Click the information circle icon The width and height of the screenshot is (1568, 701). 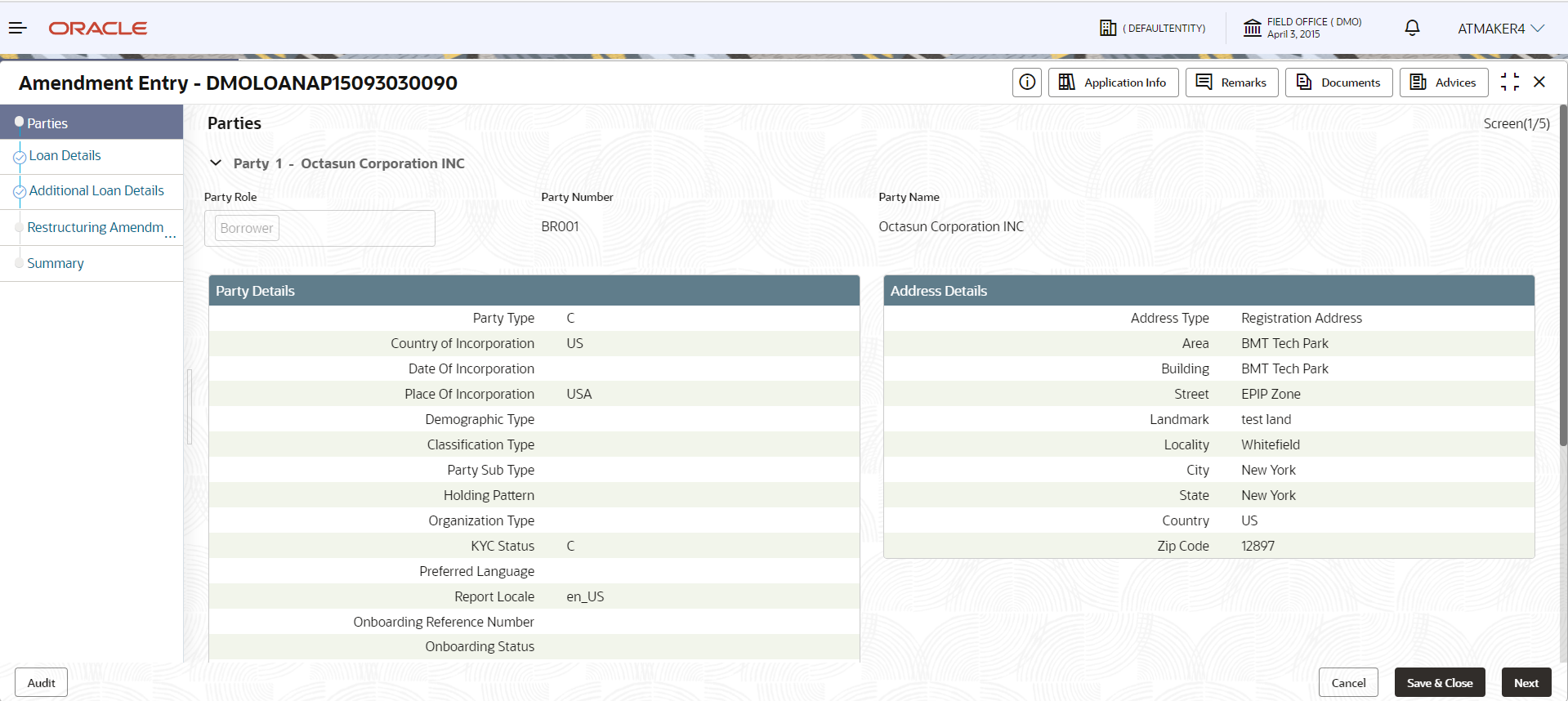pos(1027,83)
